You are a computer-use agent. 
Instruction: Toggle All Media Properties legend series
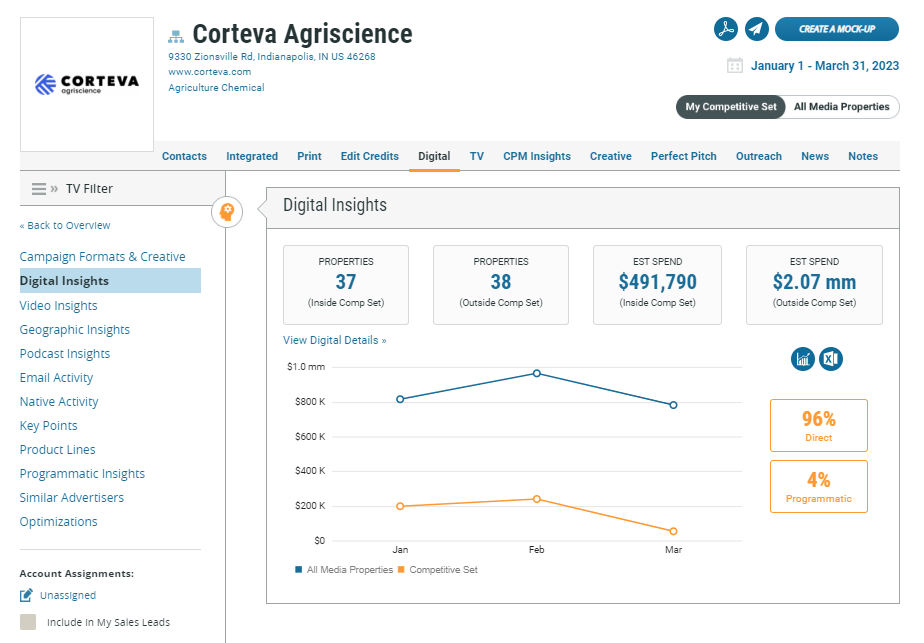click(x=344, y=570)
